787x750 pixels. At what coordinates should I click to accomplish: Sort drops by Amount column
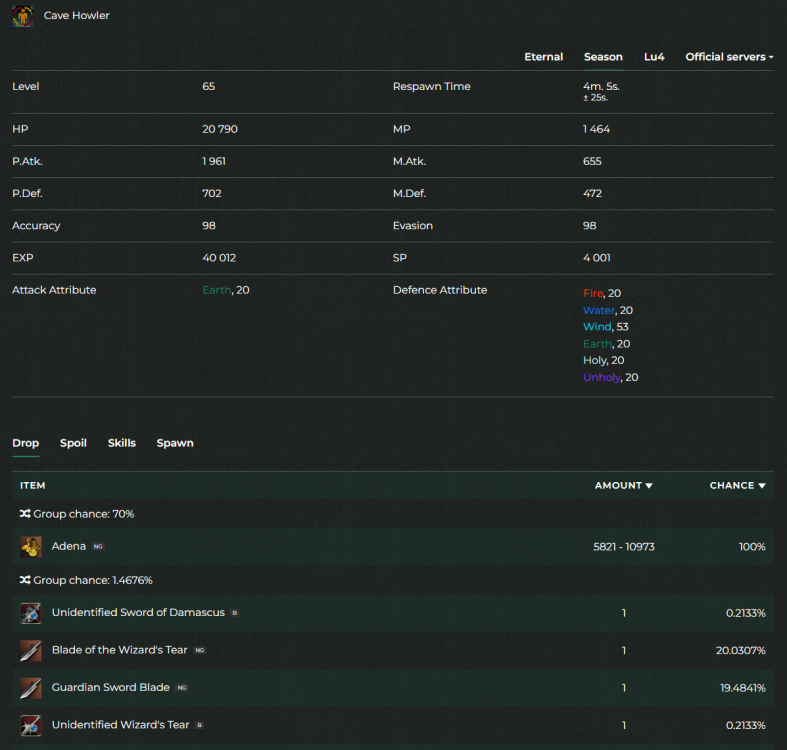click(x=623, y=486)
